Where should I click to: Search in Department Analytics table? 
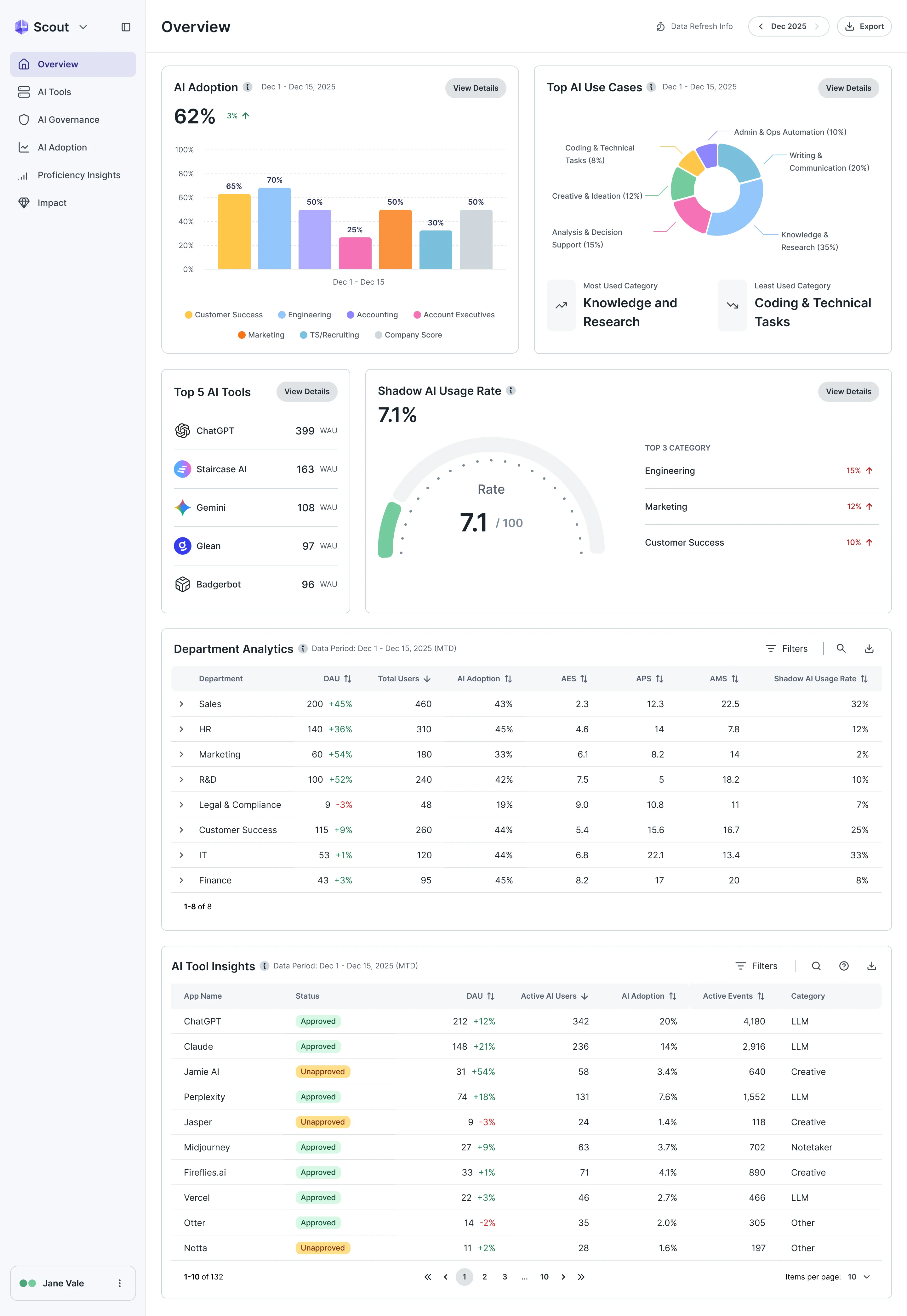[841, 649]
